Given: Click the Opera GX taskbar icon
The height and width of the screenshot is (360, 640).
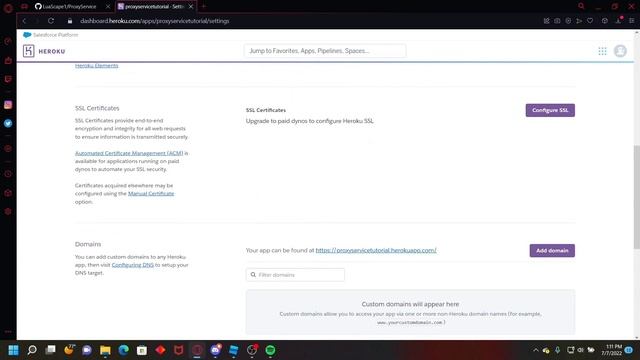Looking at the screenshot, I should [x=197, y=350].
